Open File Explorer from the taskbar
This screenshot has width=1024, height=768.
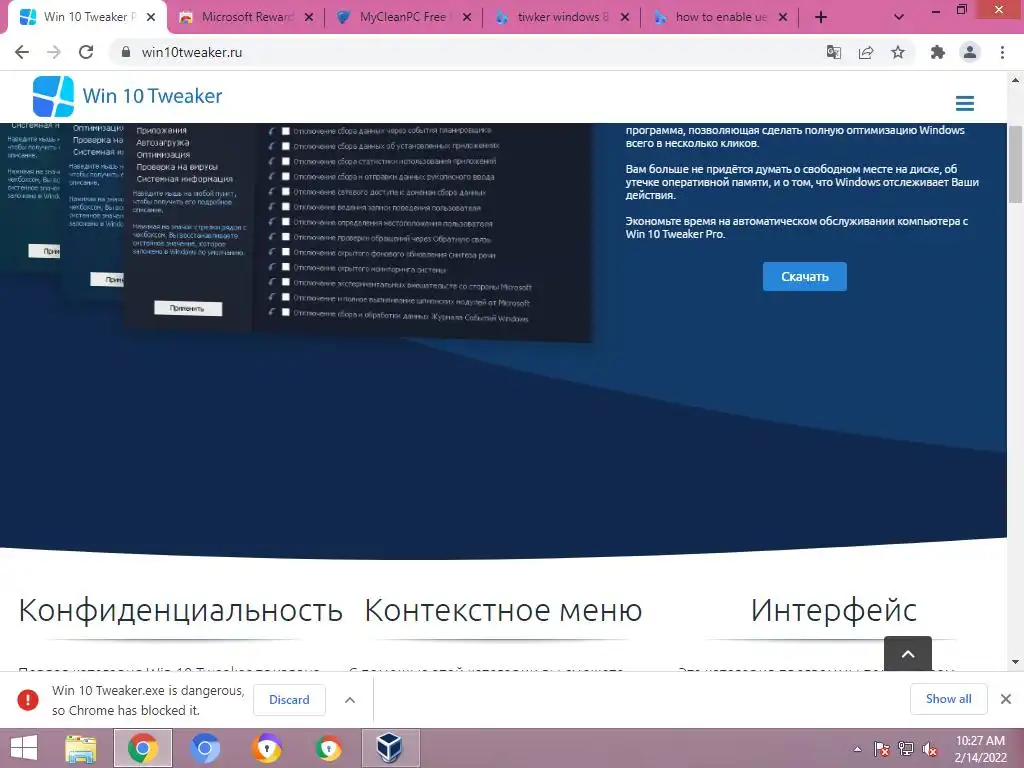coord(81,748)
